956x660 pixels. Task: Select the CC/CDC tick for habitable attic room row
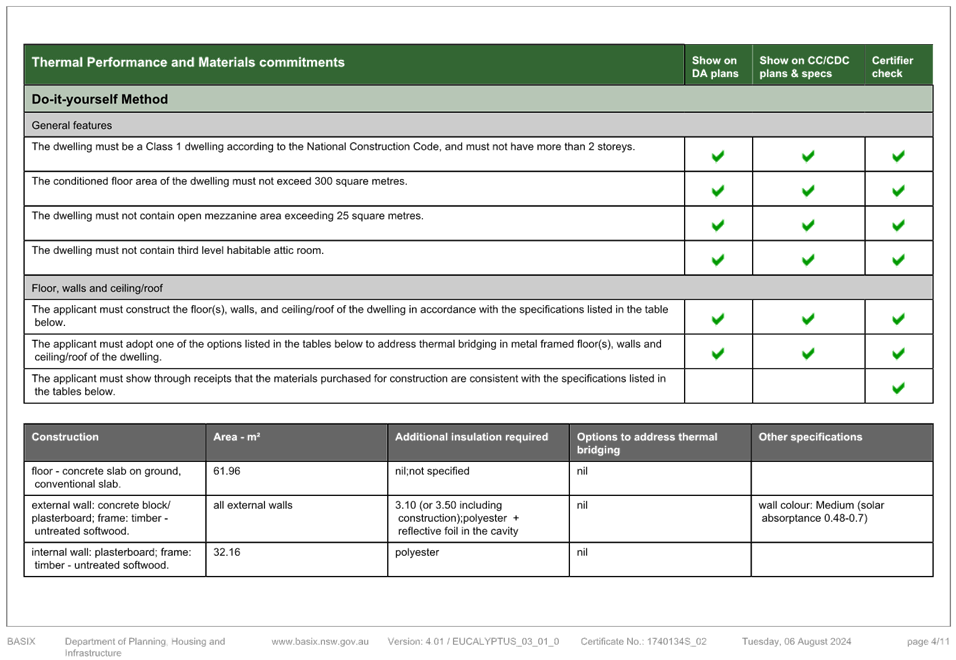click(808, 260)
